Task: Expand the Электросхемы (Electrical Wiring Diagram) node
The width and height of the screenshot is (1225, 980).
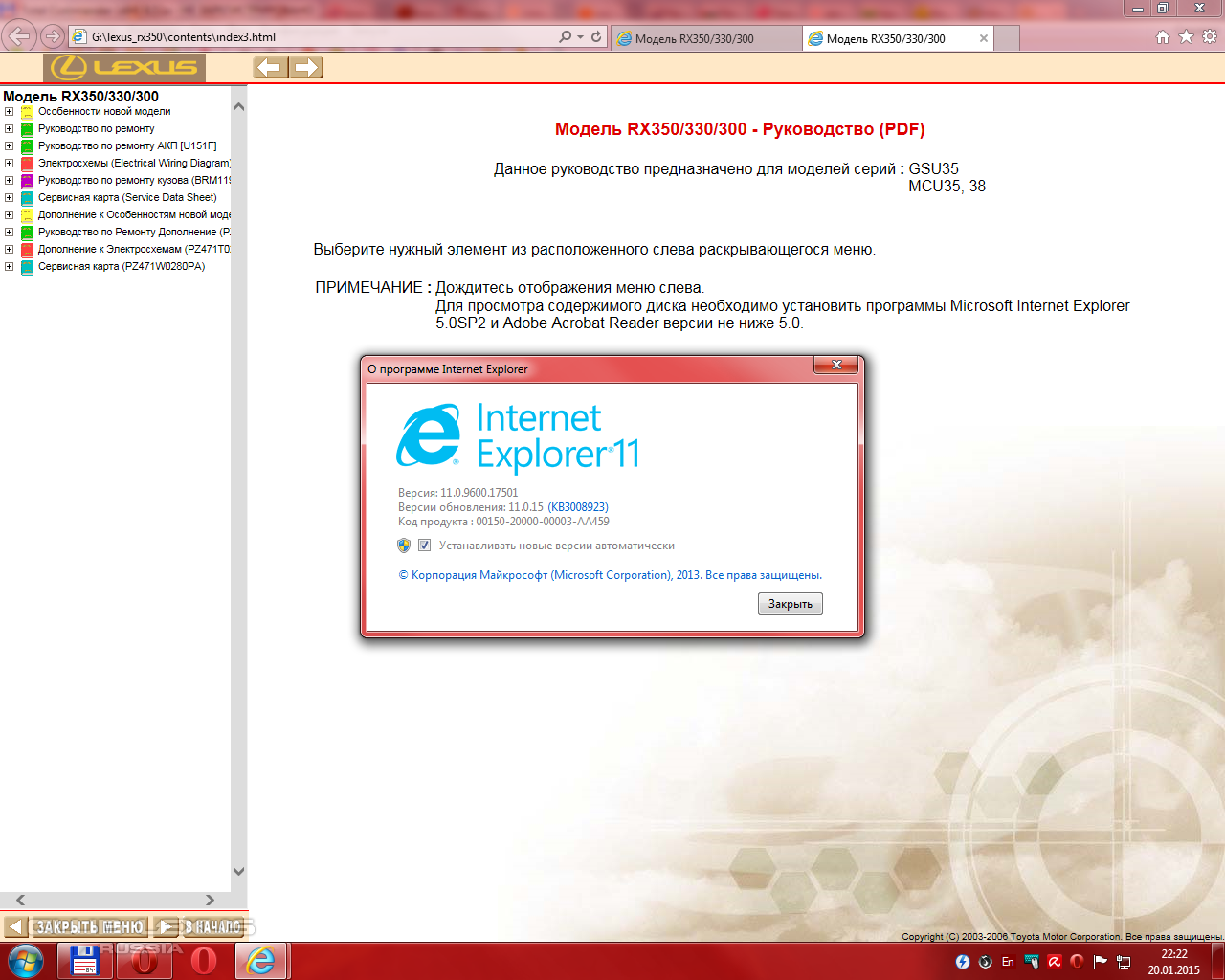Action: click(x=9, y=164)
